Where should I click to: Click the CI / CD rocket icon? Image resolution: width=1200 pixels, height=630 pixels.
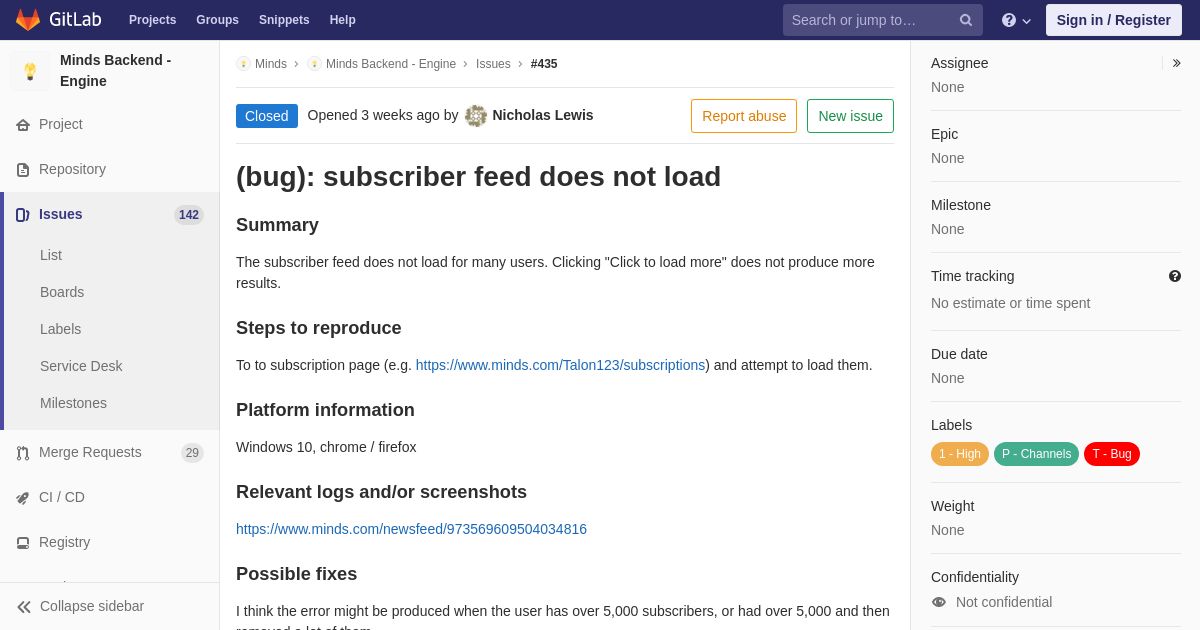point(23,498)
